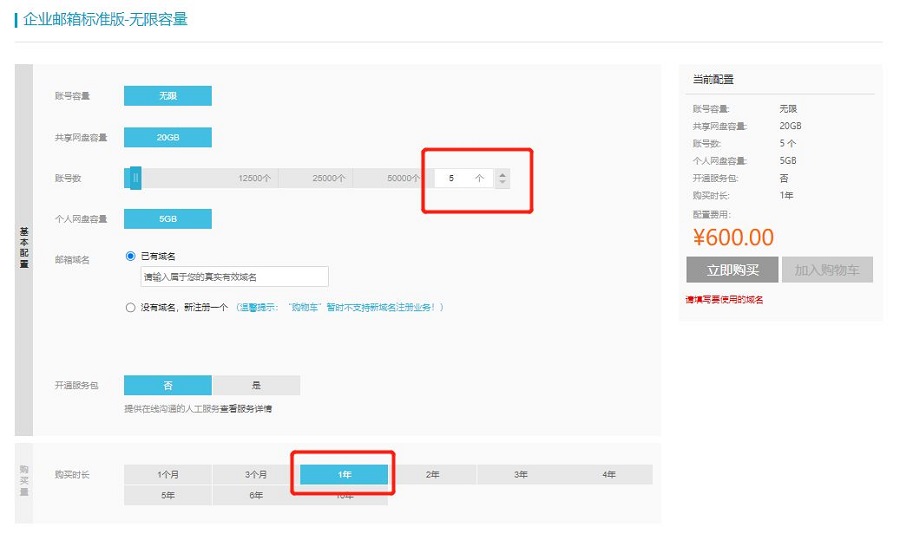Image resolution: width=900 pixels, height=540 pixels.
Task: Increase account count with up arrow
Action: (502, 174)
